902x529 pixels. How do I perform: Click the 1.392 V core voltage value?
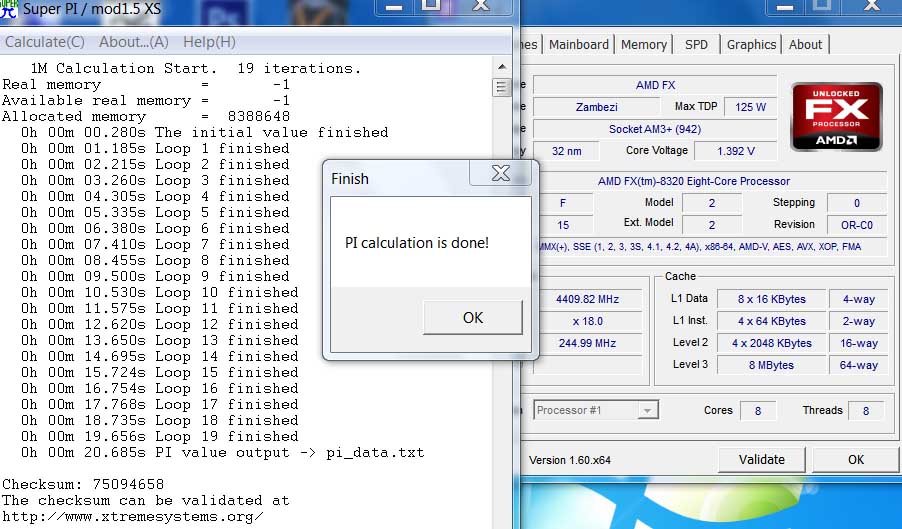(x=736, y=151)
